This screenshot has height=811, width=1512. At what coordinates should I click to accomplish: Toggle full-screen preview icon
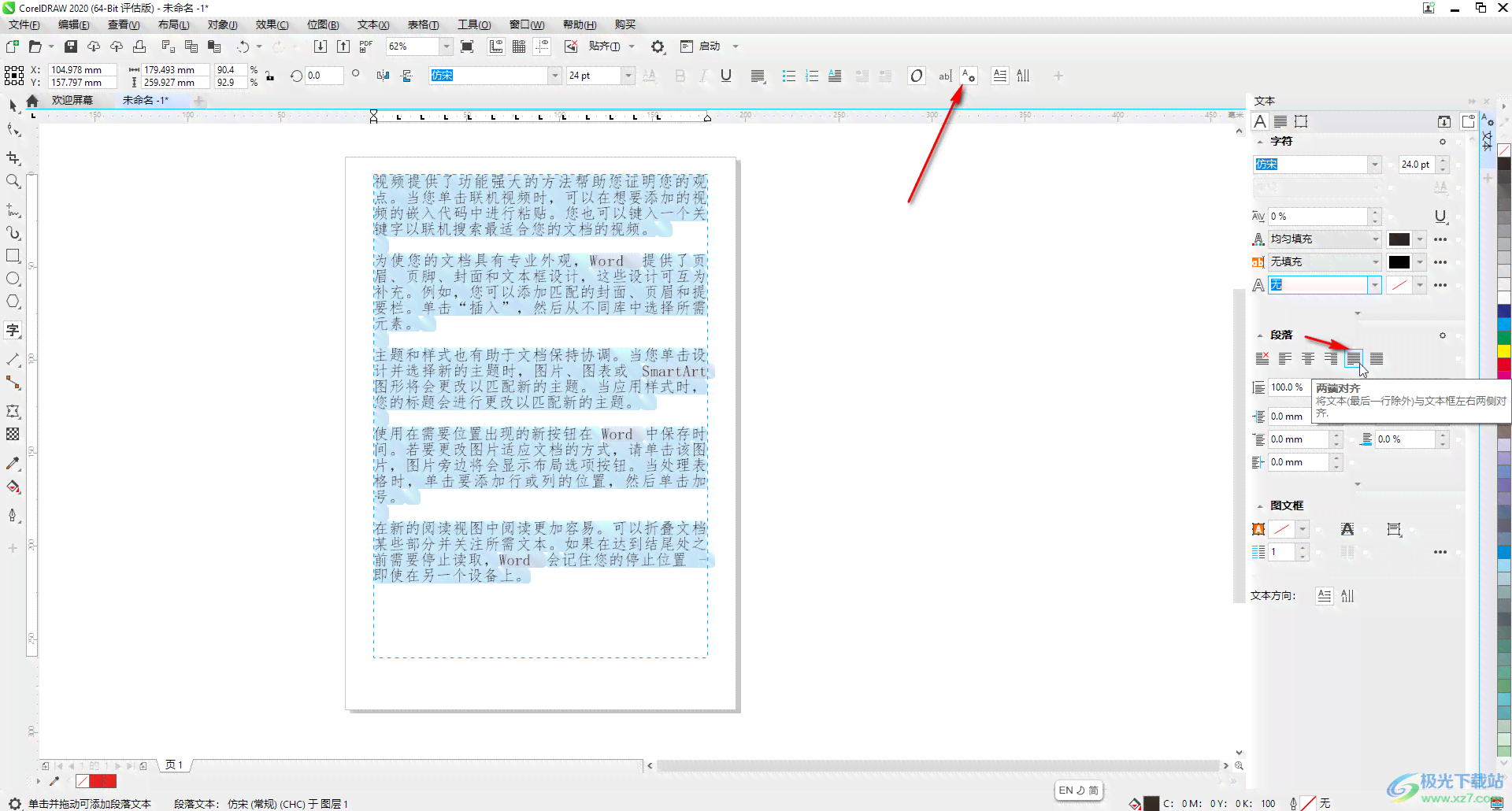coord(467,46)
